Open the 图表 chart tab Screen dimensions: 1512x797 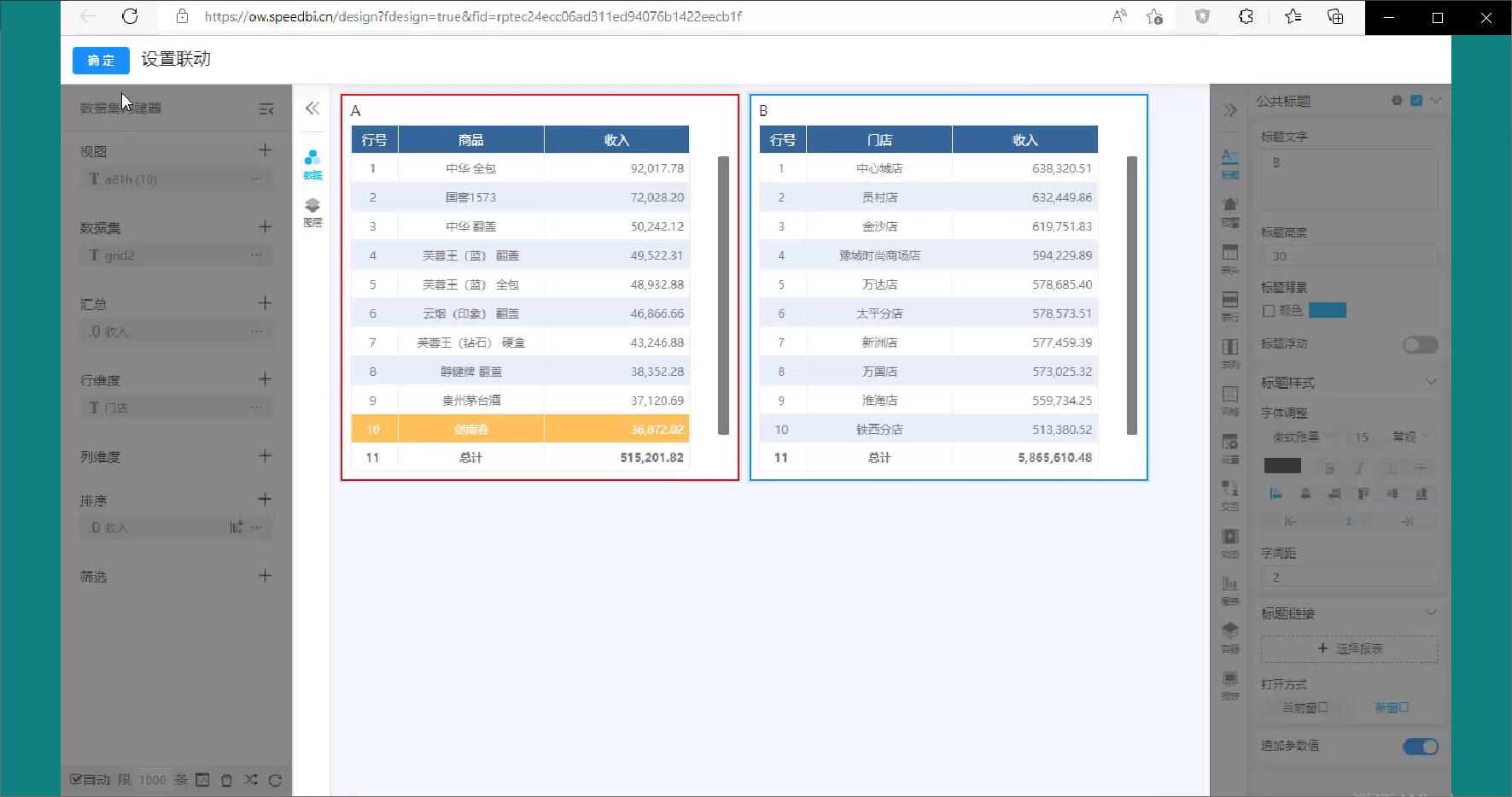(1229, 590)
